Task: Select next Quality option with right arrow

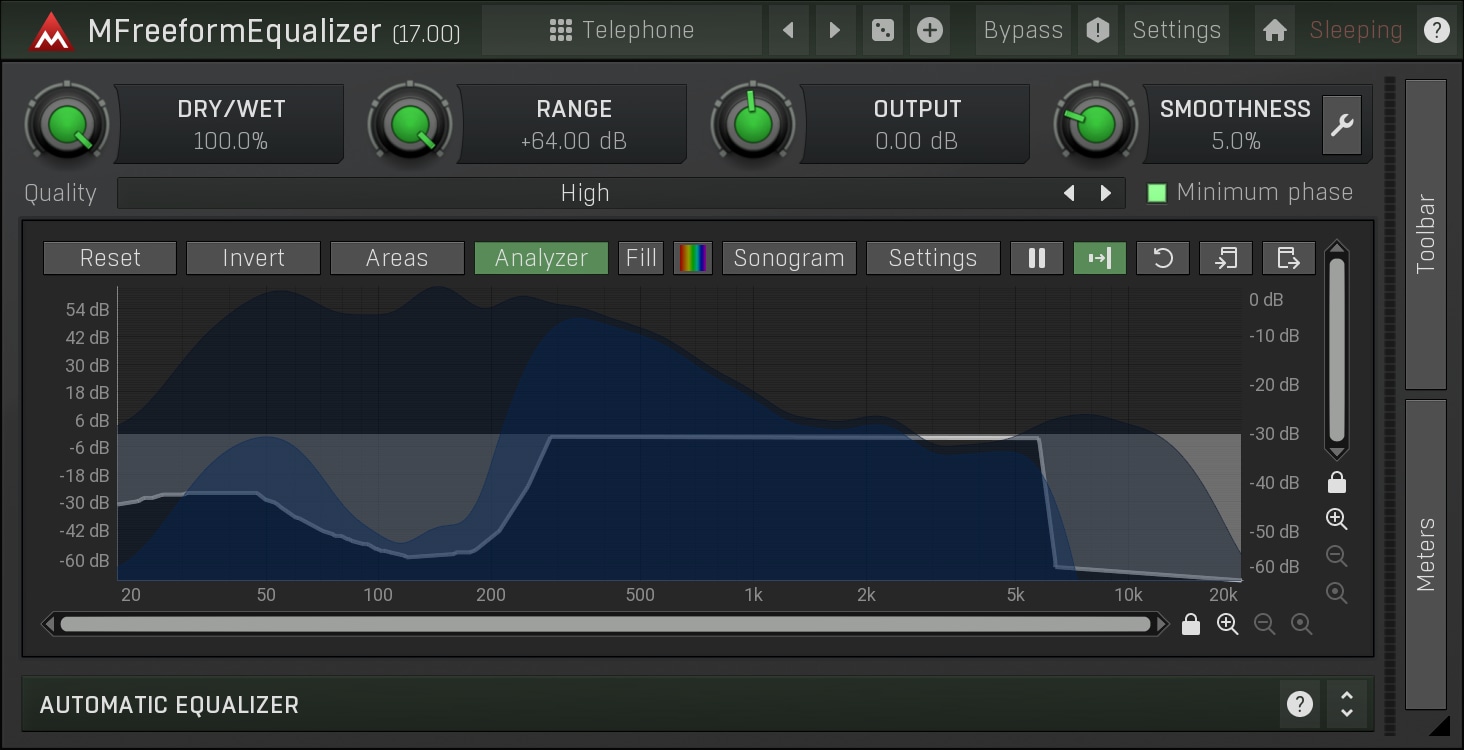Action: pos(1105,193)
